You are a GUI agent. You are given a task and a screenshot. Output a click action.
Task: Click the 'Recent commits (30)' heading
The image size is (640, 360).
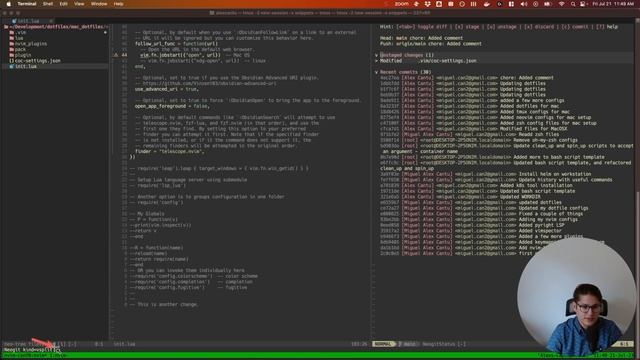pyautogui.click(x=406, y=72)
